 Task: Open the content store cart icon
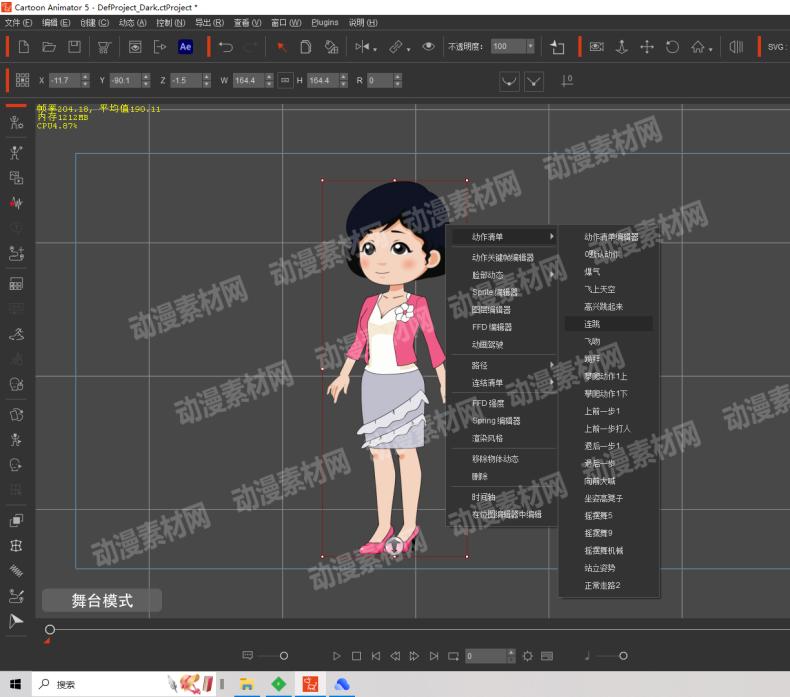(x=104, y=47)
